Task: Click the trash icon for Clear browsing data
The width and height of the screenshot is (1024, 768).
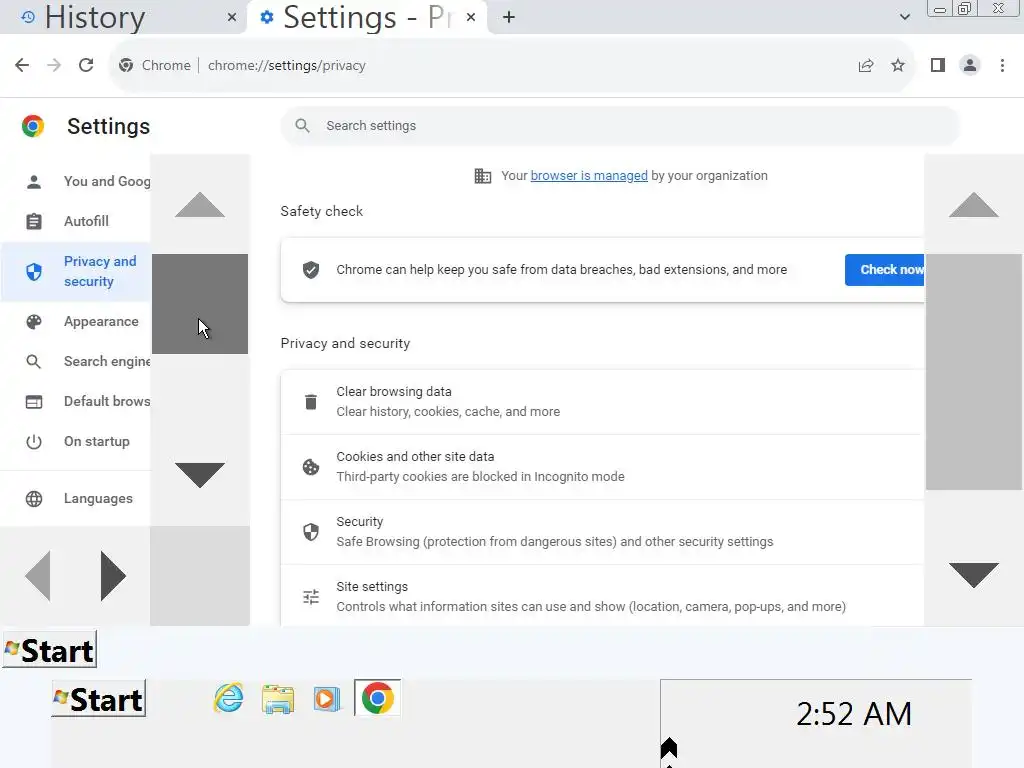Action: (x=311, y=402)
